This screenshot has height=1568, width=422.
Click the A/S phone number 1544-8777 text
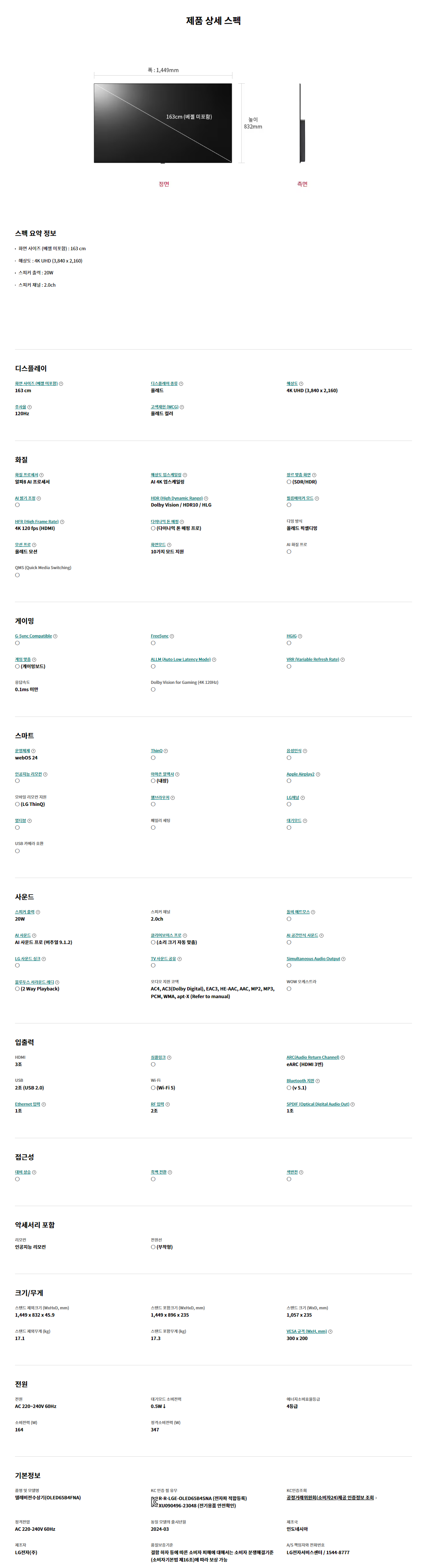point(338,1552)
